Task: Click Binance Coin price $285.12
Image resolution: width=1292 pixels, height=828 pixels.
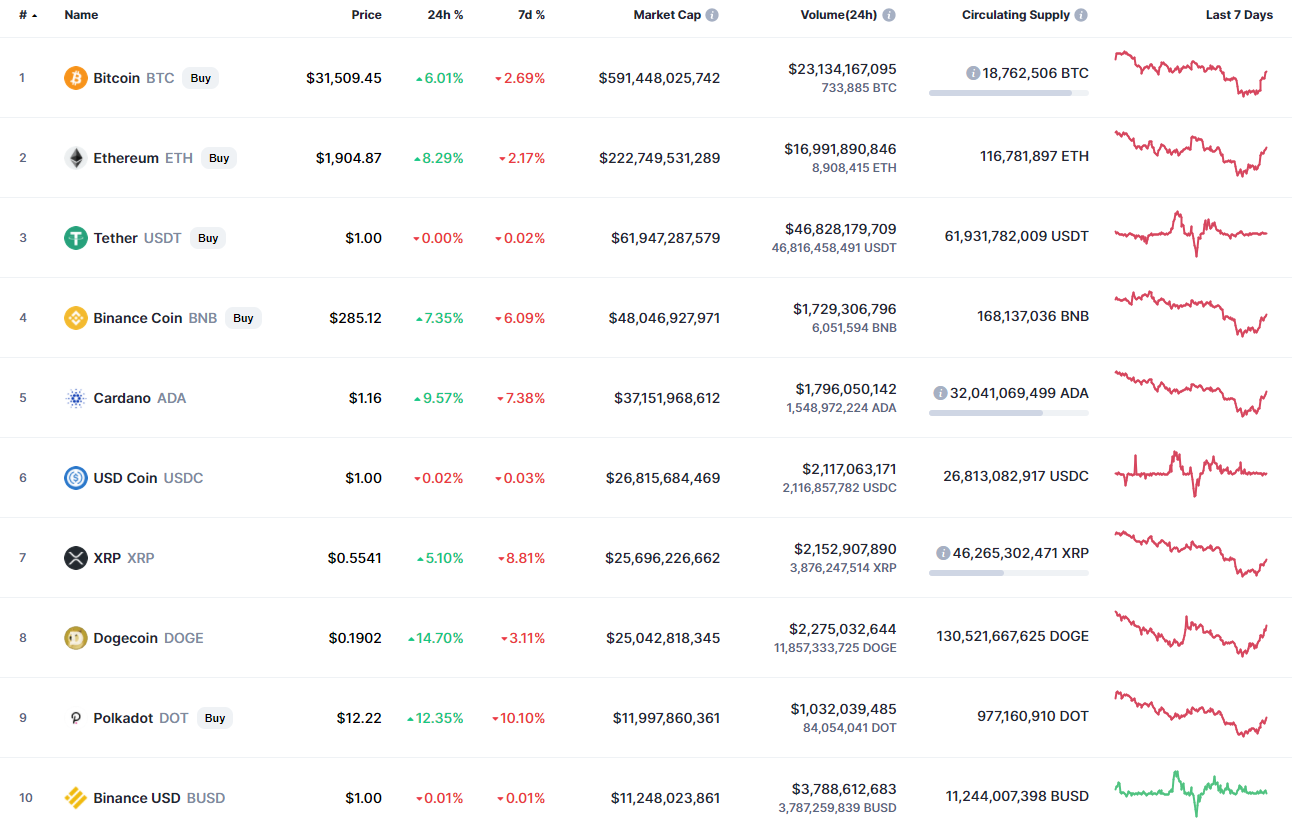Action: 355,318
